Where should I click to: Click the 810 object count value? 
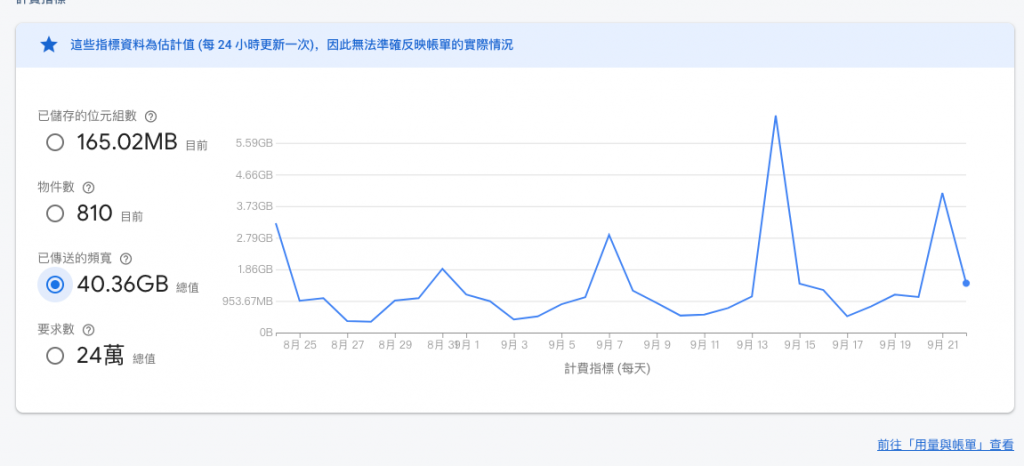[95, 213]
